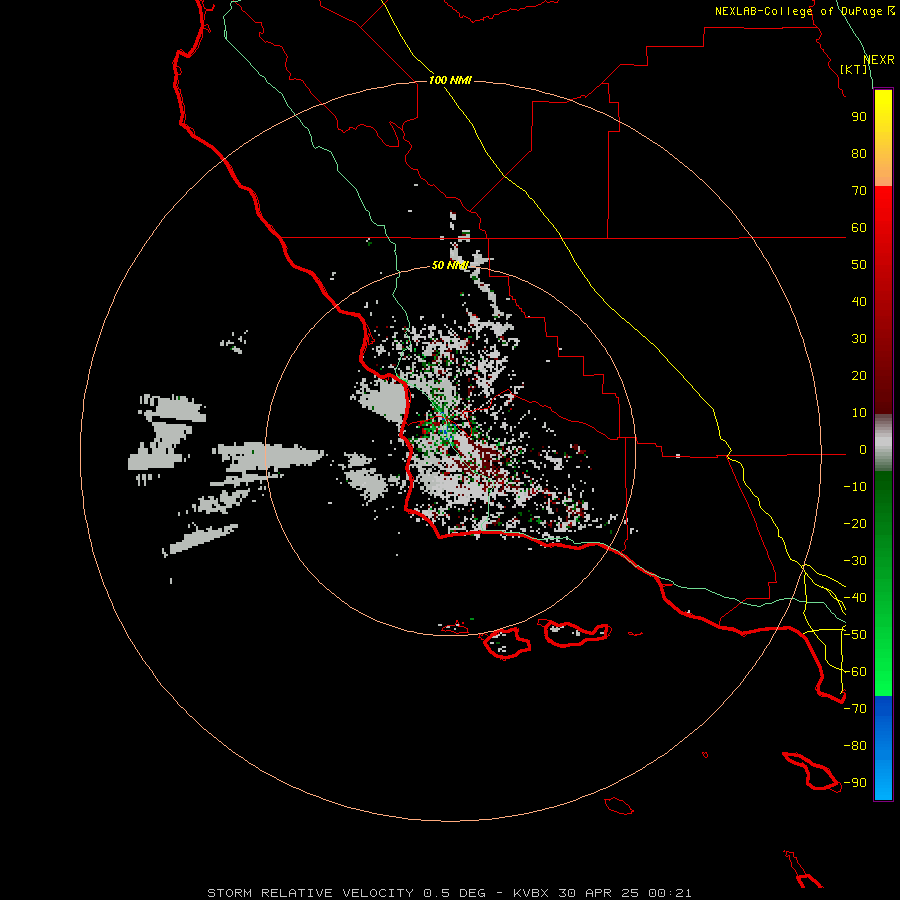Click the 90 value on velocity scale
Image resolution: width=900 pixels, height=900 pixels.
[x=859, y=117]
